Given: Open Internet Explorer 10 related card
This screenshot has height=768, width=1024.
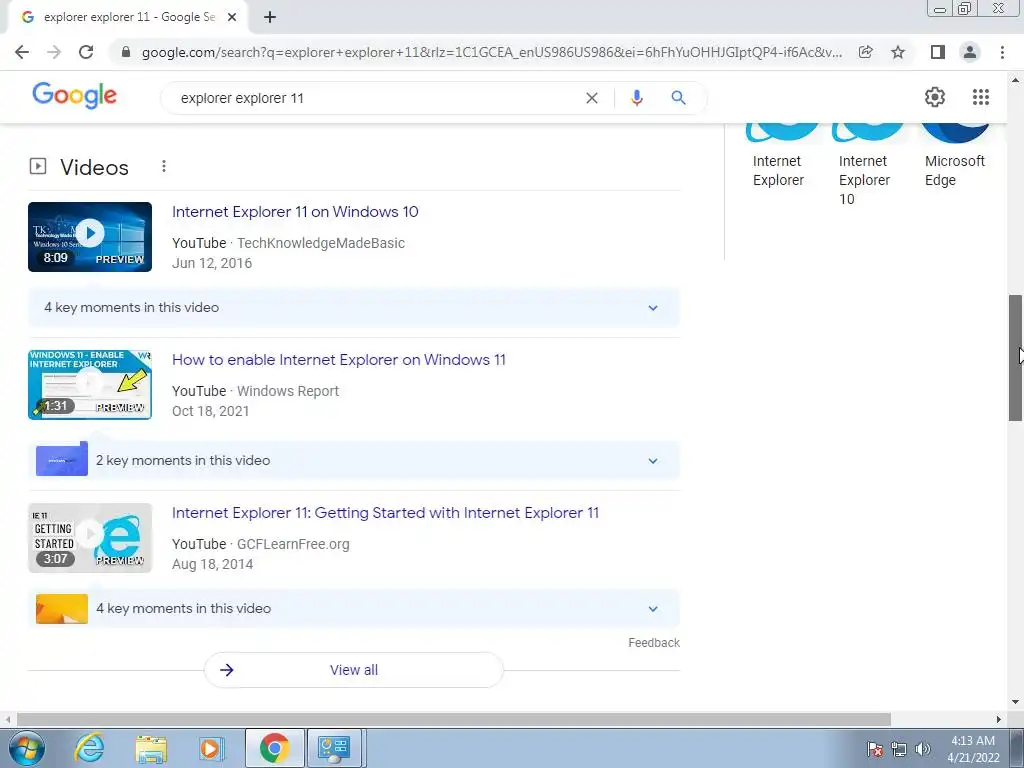Looking at the screenshot, I should pyautogui.click(x=867, y=166).
